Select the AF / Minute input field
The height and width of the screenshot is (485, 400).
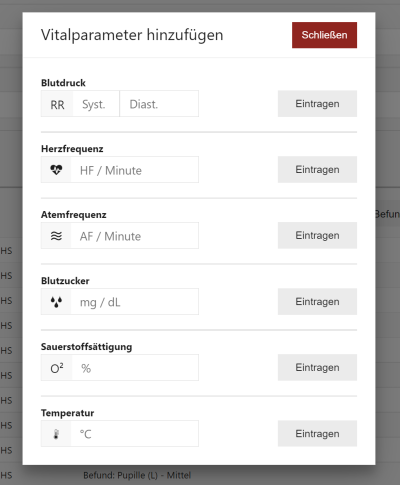click(135, 236)
